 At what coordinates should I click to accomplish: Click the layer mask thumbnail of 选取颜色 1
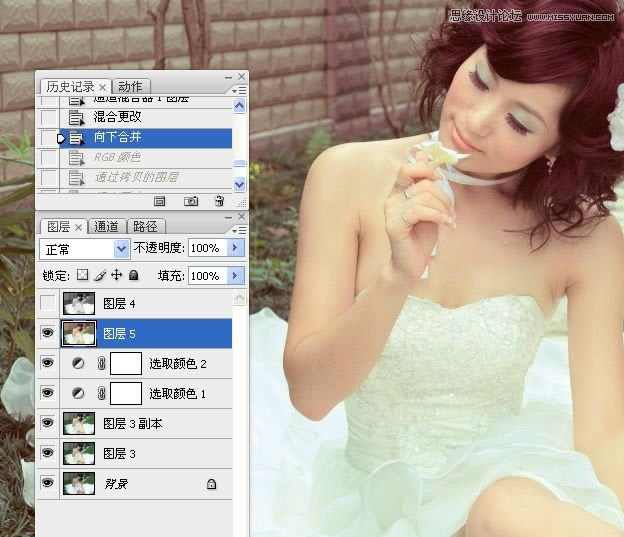125,394
